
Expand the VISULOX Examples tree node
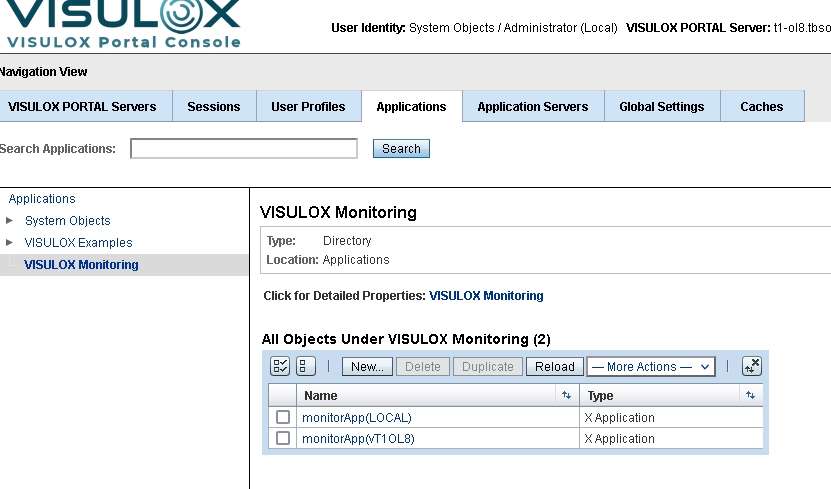click(x=10, y=242)
